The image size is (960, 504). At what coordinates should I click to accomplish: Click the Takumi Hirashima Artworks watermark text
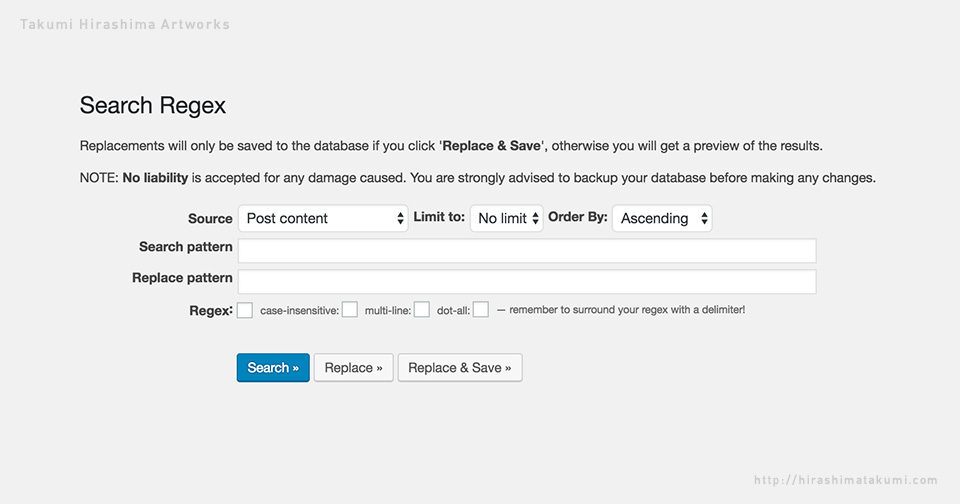click(x=124, y=24)
